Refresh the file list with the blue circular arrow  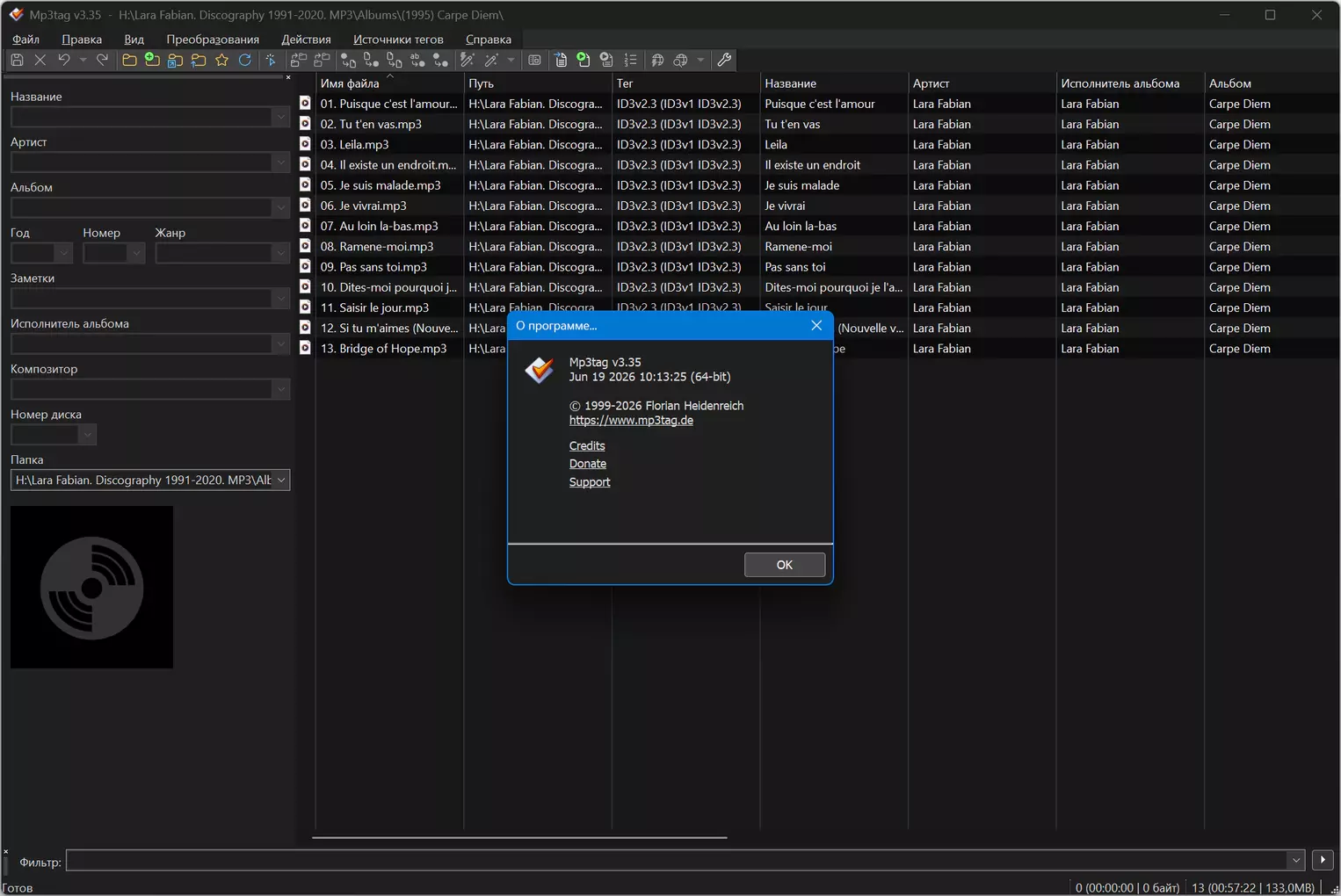click(x=245, y=60)
